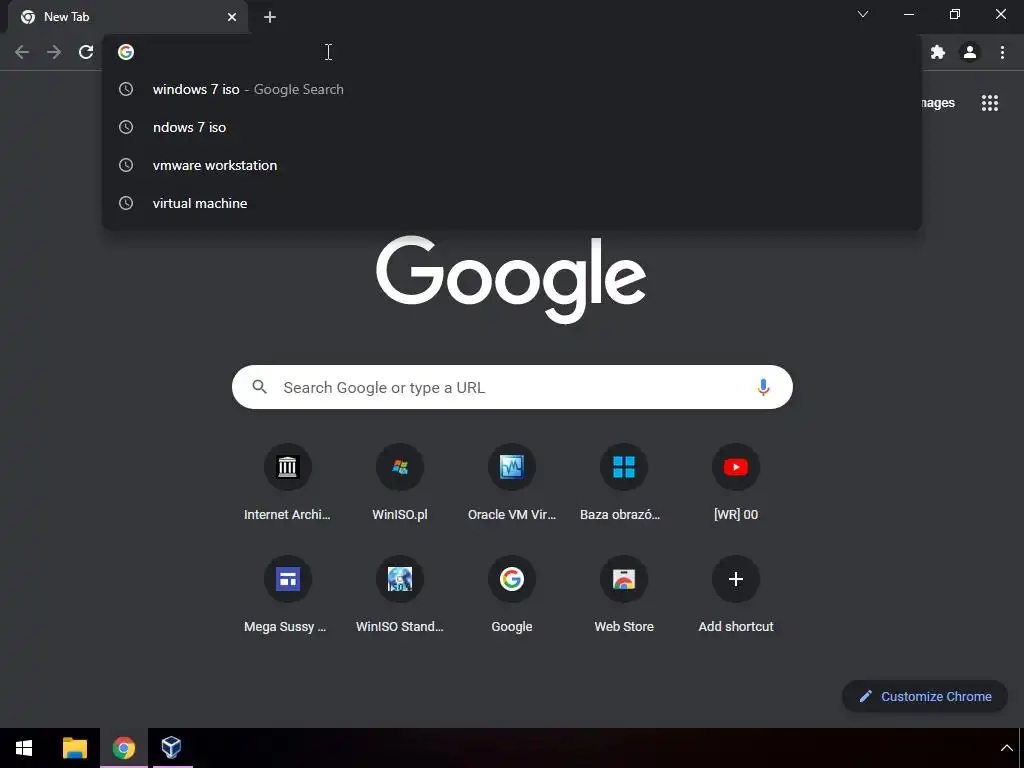This screenshot has height=768, width=1024.
Task: Open the Extensions puzzle icon
Action: [x=938, y=52]
